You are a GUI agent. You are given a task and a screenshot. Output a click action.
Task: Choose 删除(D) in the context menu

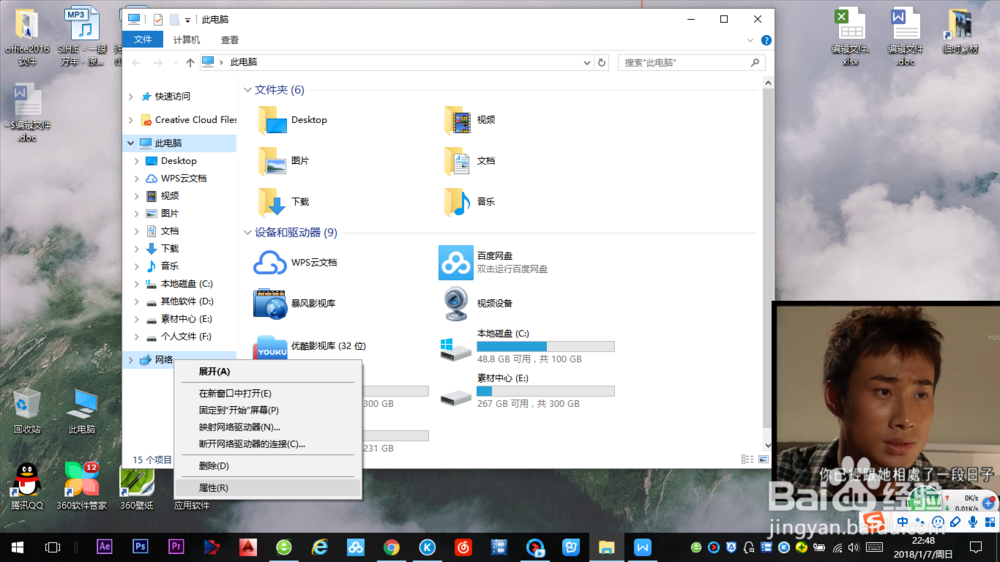268,466
